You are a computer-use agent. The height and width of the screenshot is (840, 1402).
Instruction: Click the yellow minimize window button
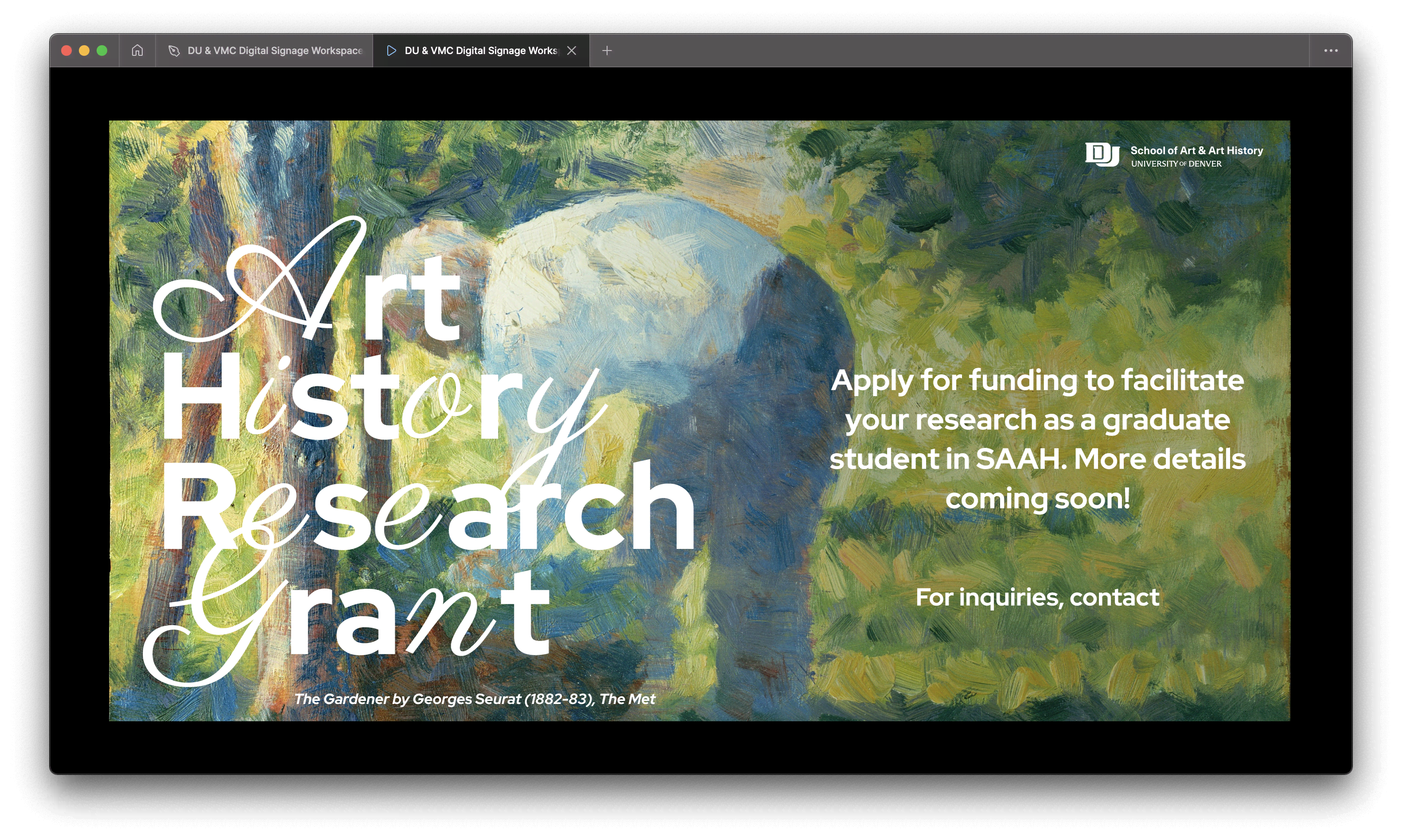[x=84, y=51]
